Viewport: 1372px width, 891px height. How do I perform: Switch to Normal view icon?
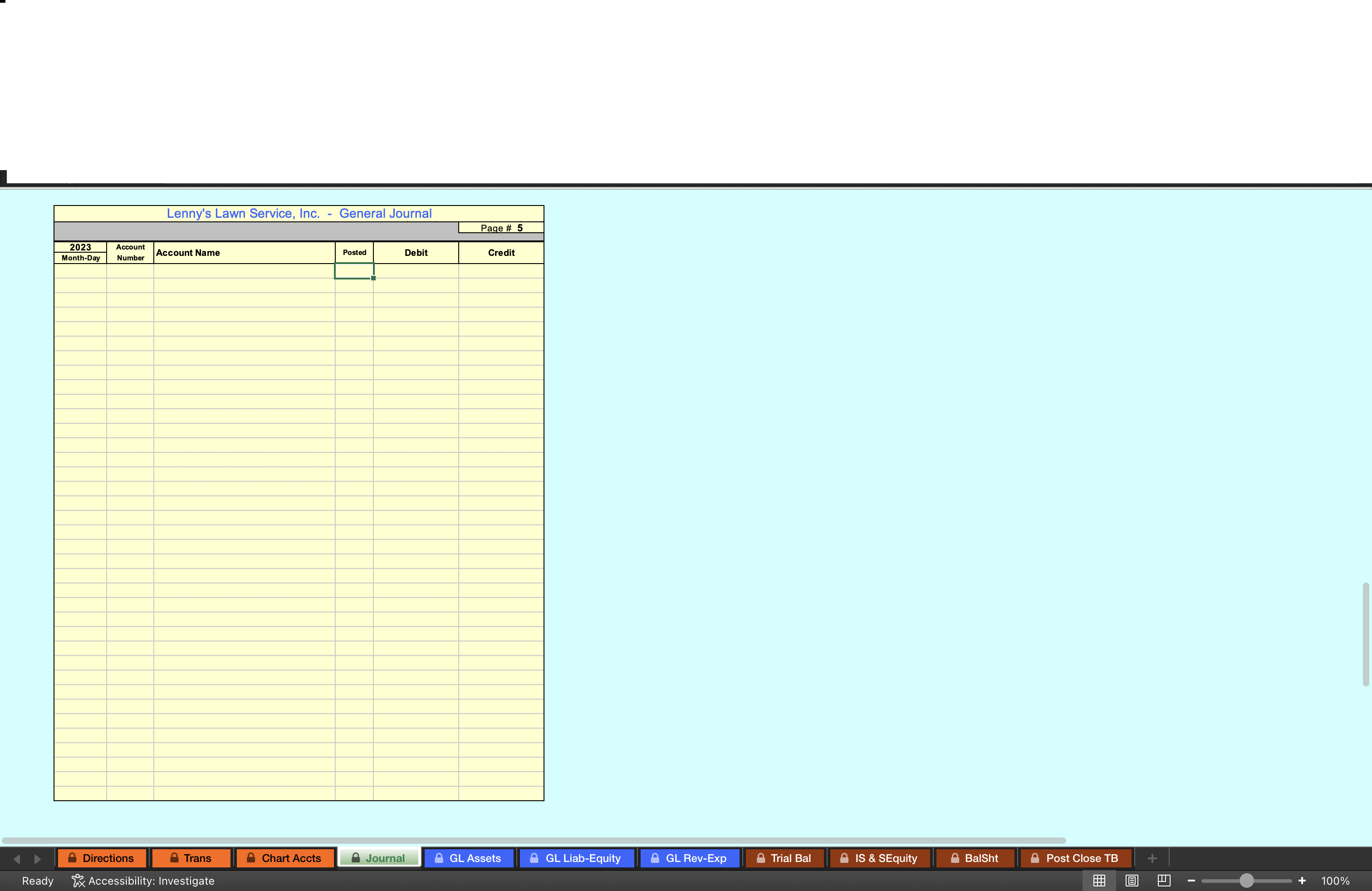coord(1099,881)
